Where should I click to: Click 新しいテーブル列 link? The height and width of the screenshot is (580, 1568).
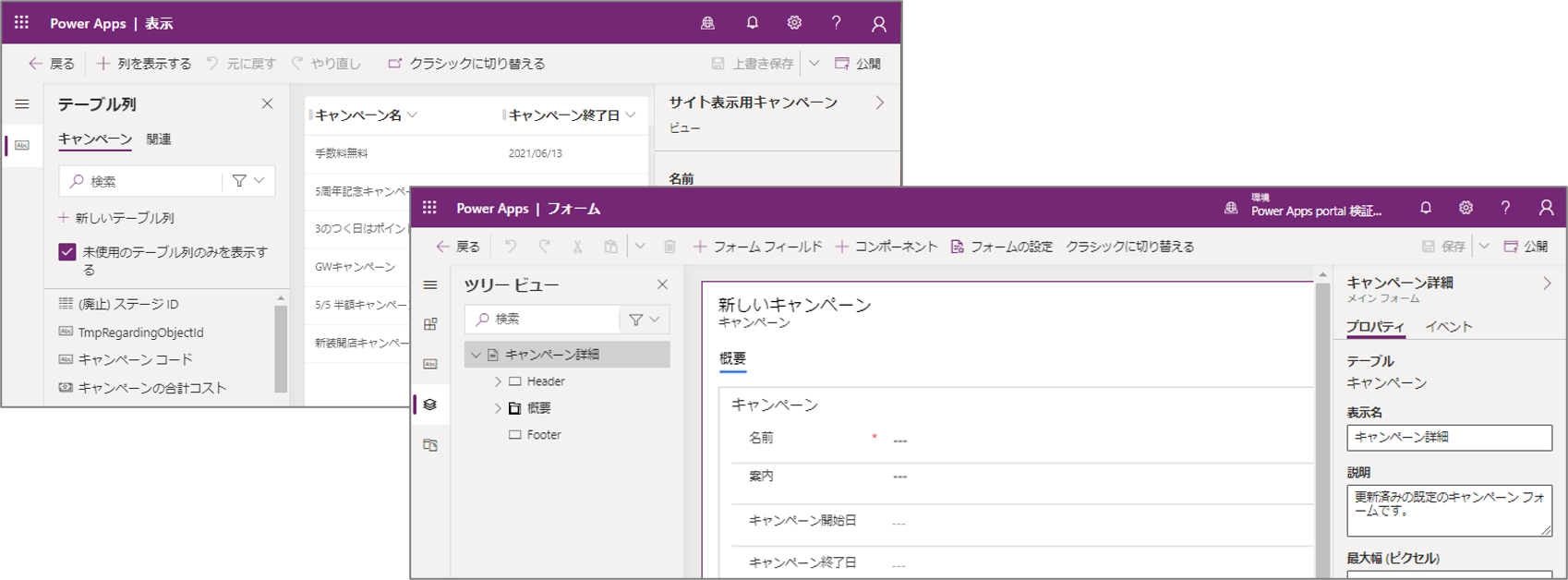(x=116, y=218)
